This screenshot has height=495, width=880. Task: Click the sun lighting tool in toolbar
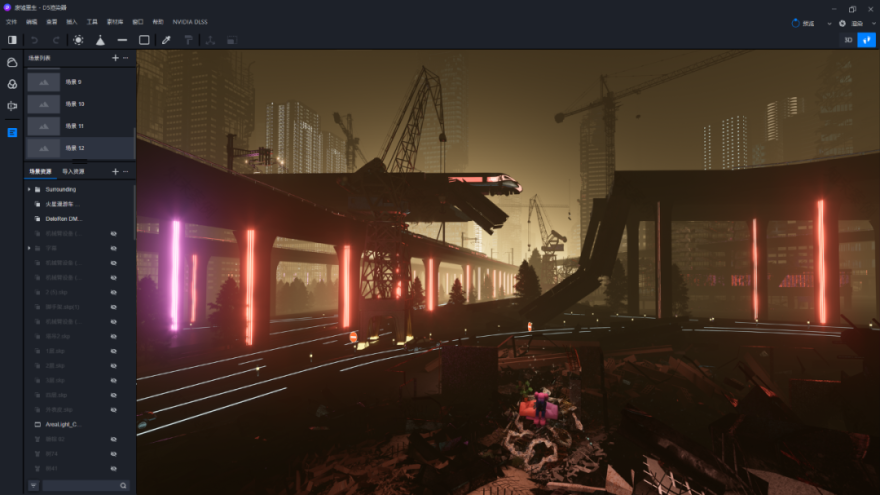point(78,40)
